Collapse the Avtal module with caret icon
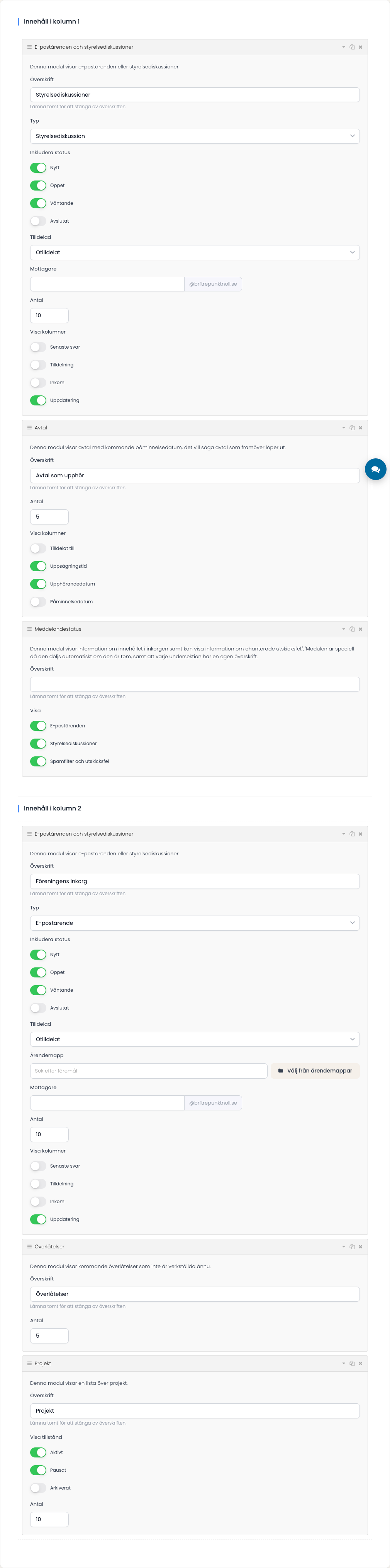390x1568 pixels. click(x=343, y=427)
